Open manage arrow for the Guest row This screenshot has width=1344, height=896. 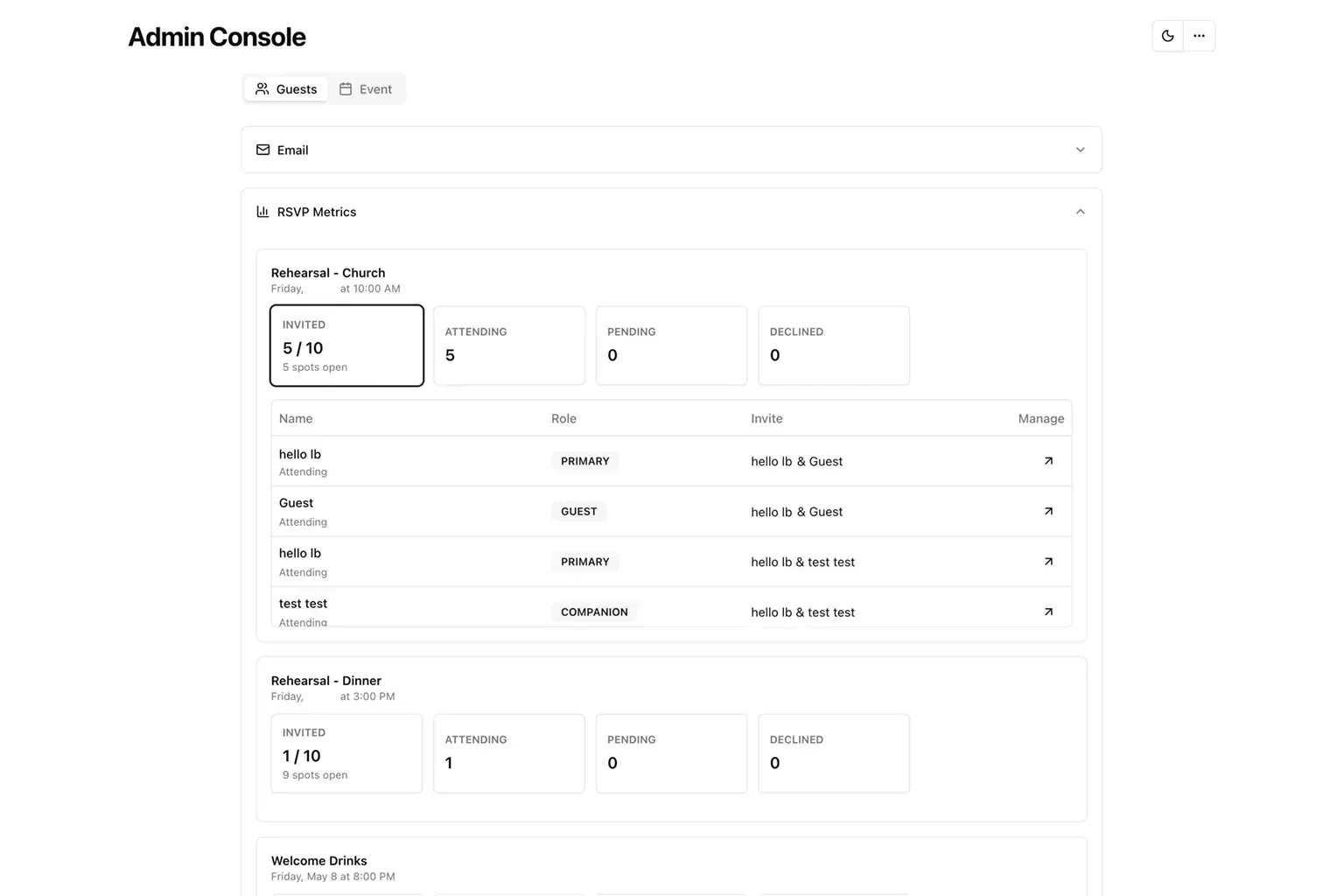(1048, 512)
